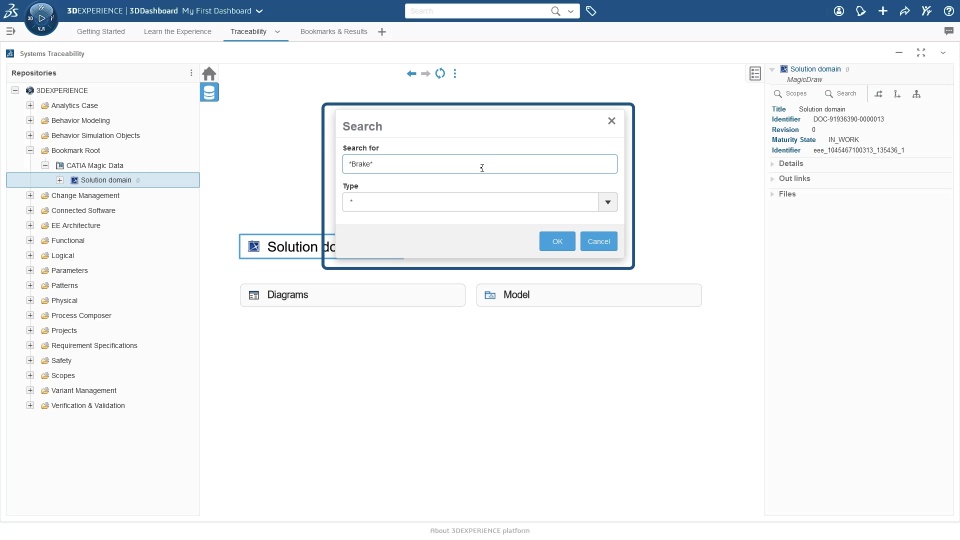Collapse the 3DEXPERIENCE root node
Image resolution: width=960 pixels, height=540 pixels.
(x=15, y=90)
